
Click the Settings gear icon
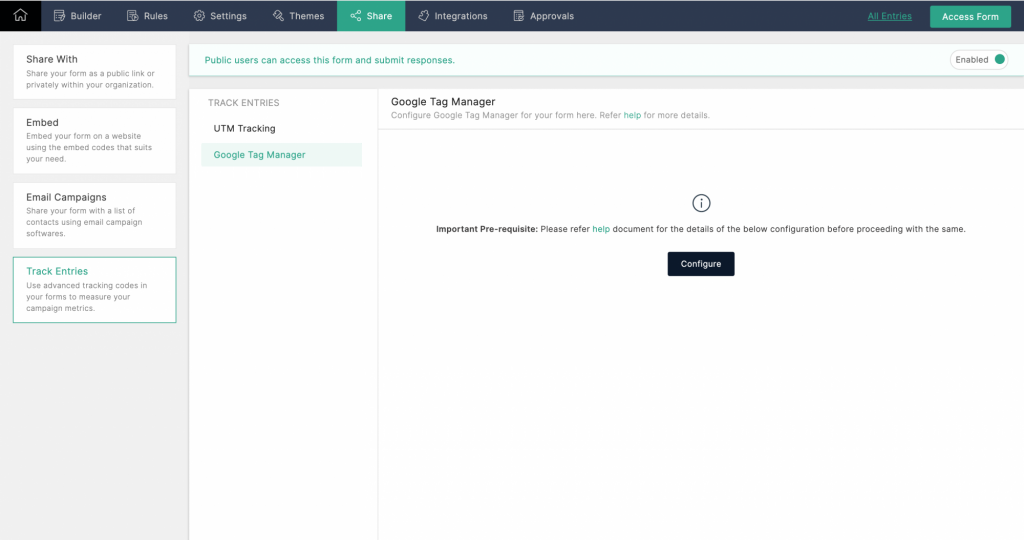point(199,16)
